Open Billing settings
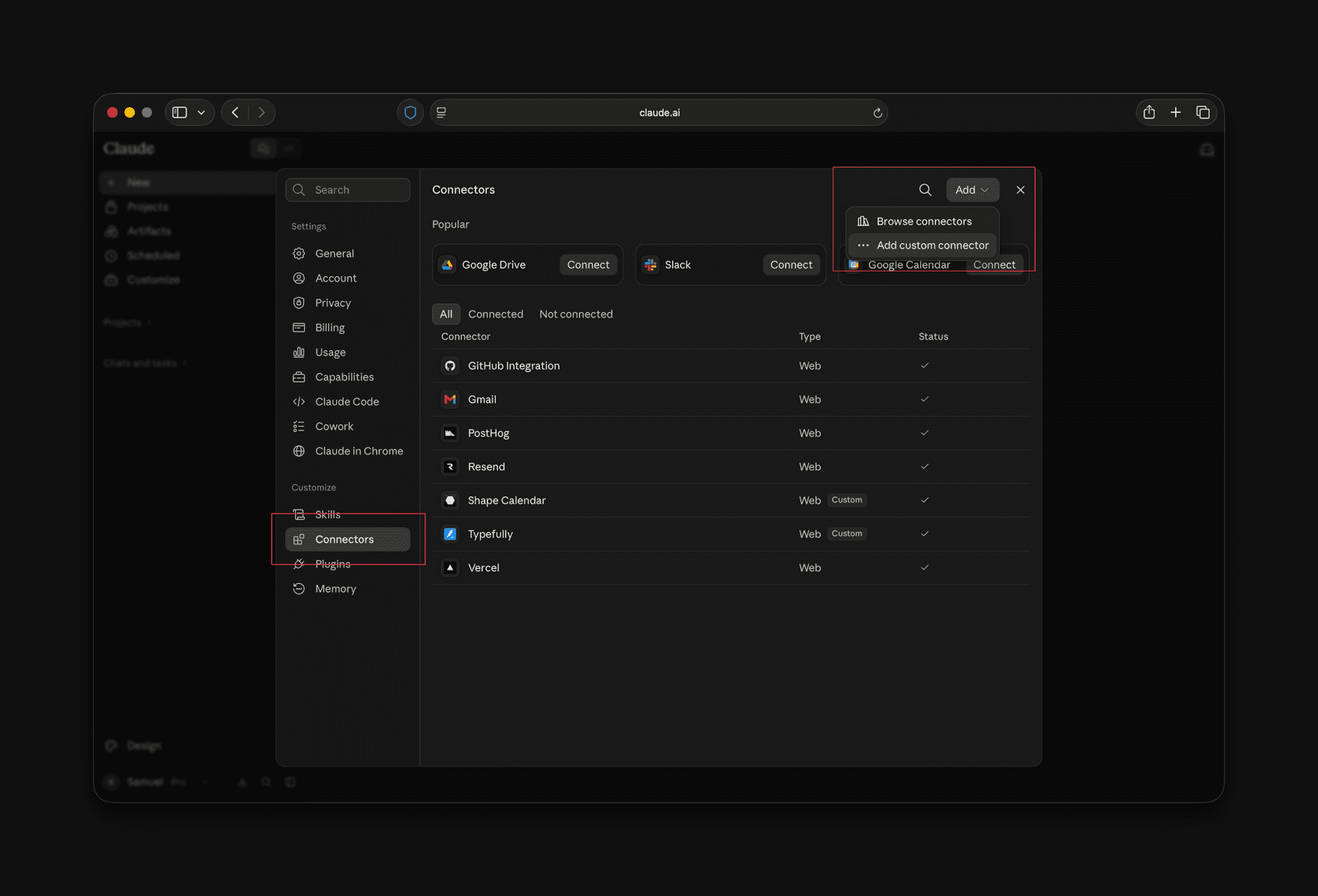 [x=347, y=327]
